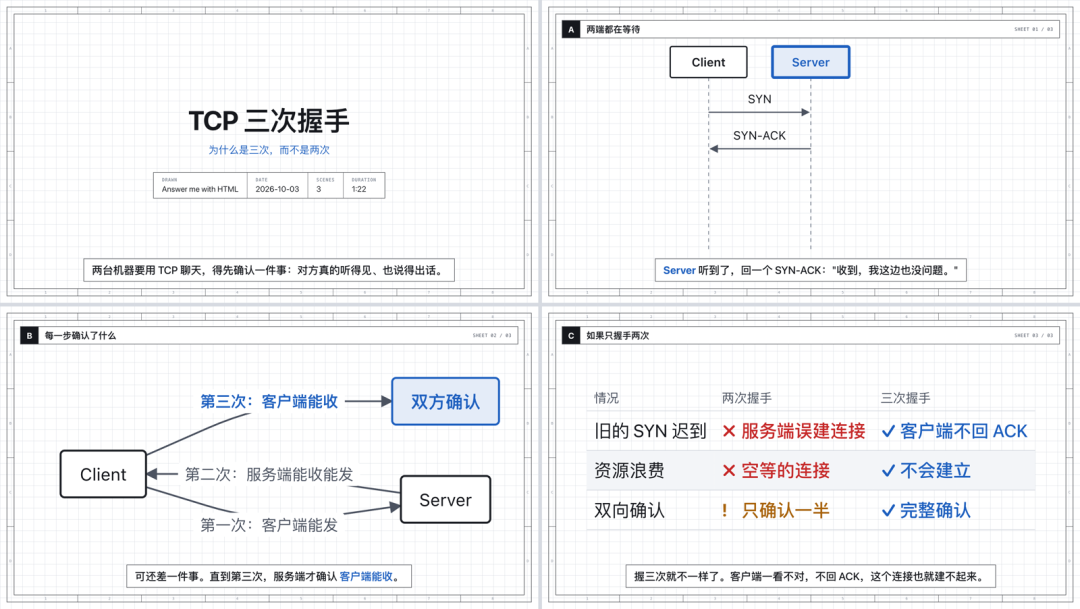
Task: Click the row label 旧的 SYN 迟到
Action: click(651, 431)
